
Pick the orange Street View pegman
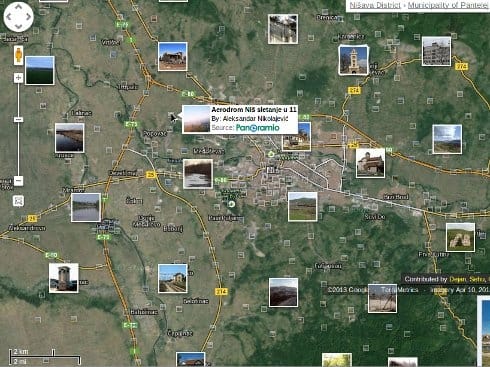(x=19, y=55)
